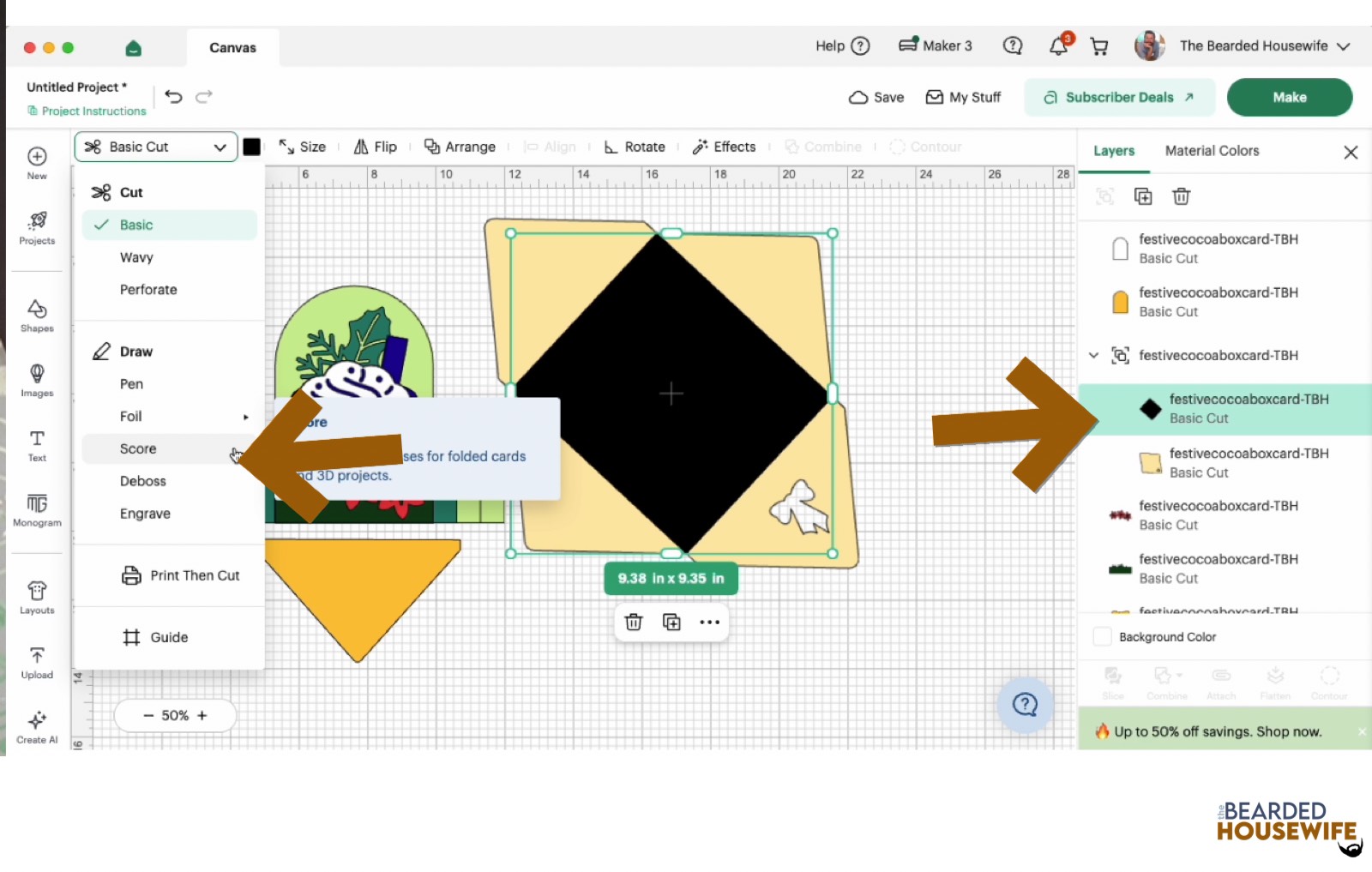
Task: Delete selected object from canvas toolbar
Action: click(634, 622)
